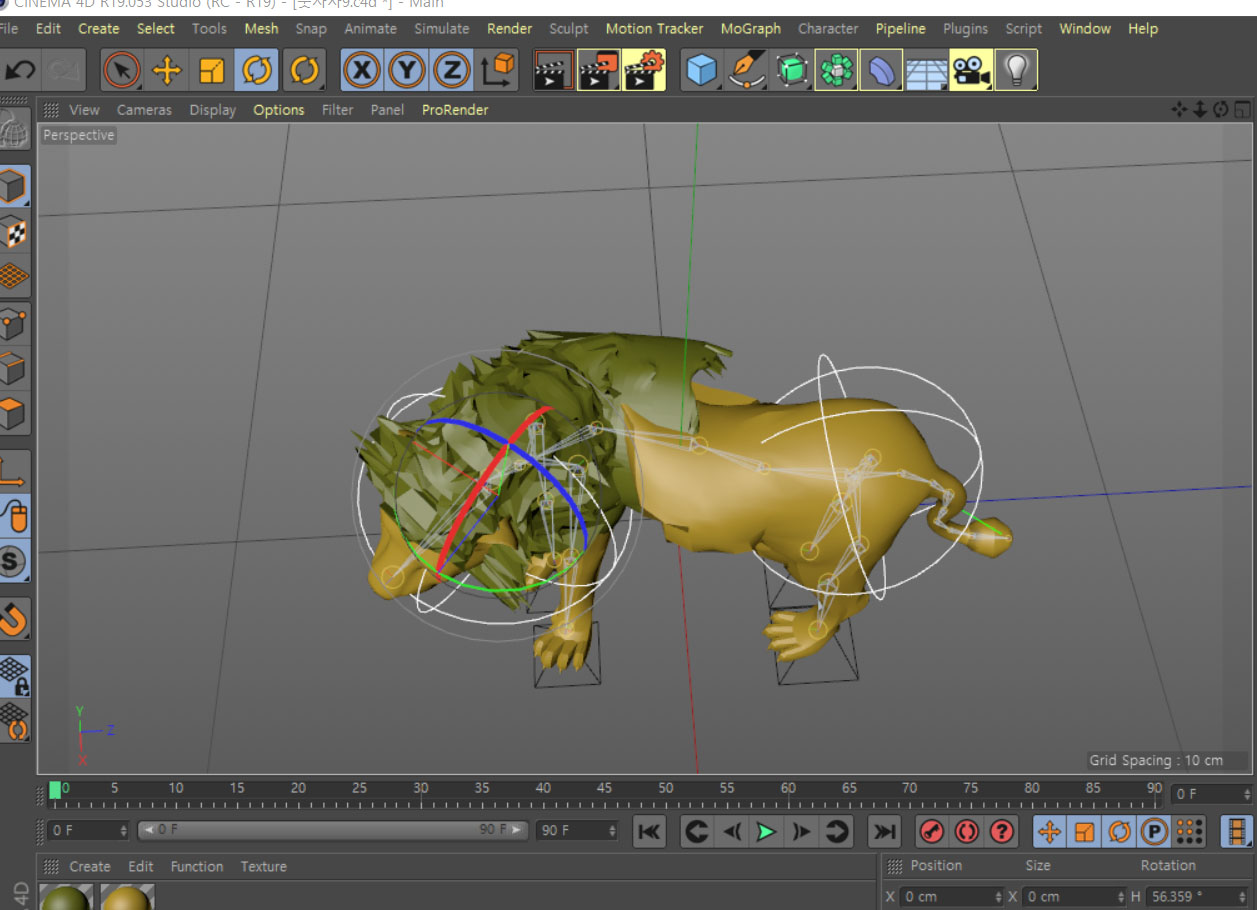Go to end of animation

click(x=884, y=831)
